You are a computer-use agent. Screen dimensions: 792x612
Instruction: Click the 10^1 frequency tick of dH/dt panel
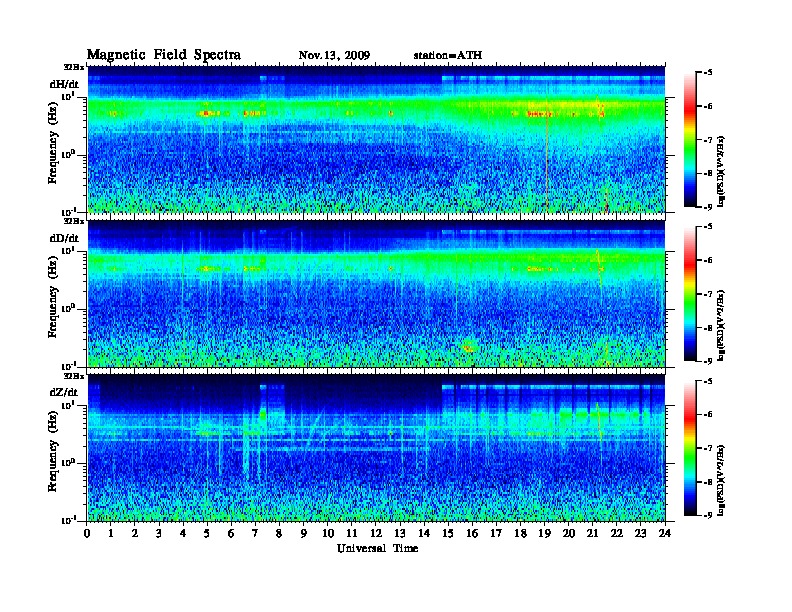(x=68, y=96)
